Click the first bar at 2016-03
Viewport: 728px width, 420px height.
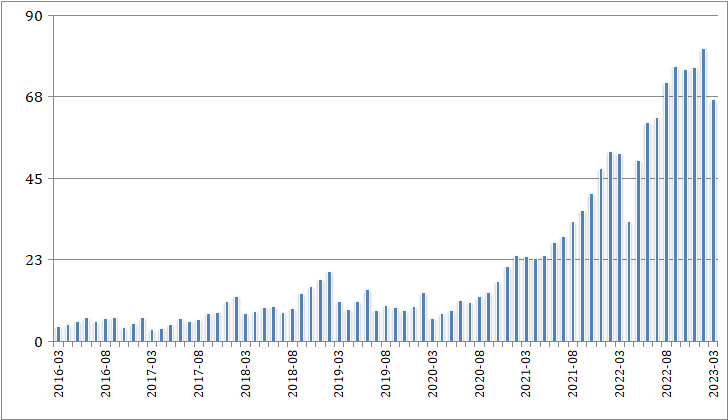(59, 334)
